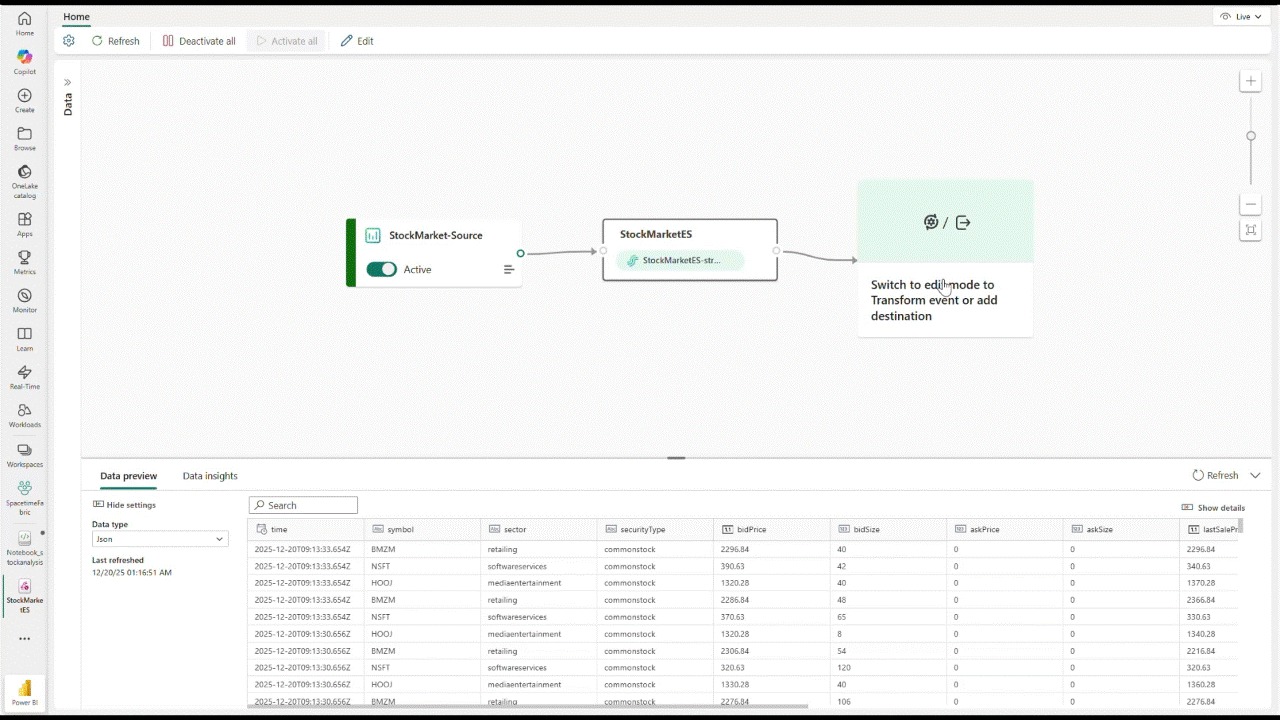Click the fit-to-view icon on the canvas

coord(1250,230)
